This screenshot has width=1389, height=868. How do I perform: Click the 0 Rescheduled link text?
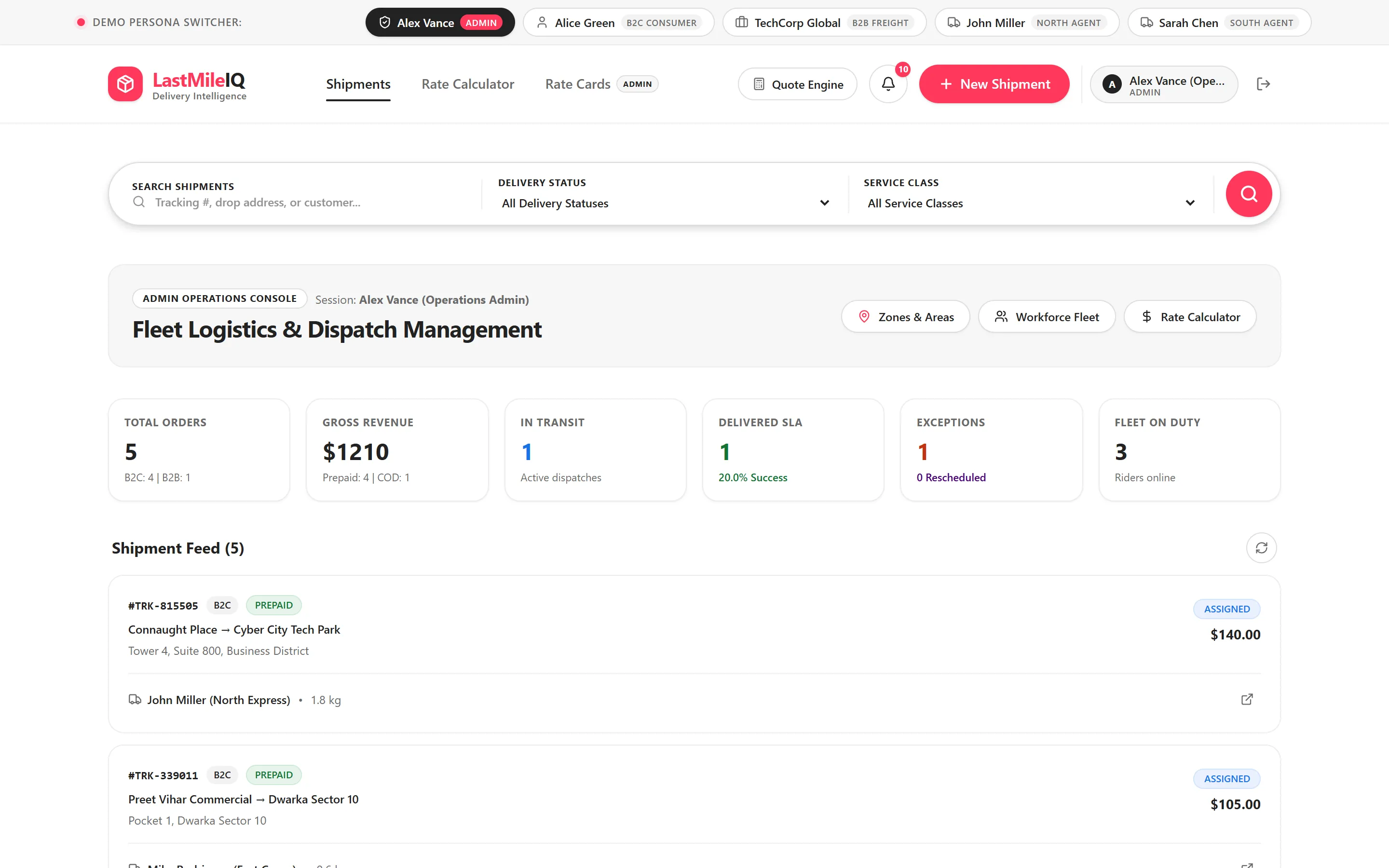click(951, 477)
